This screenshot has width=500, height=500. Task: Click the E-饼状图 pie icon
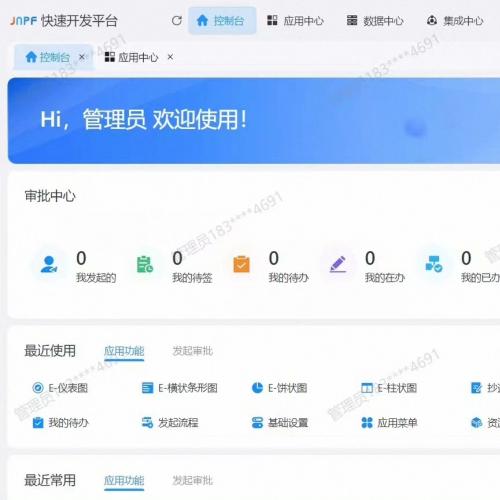pyautogui.click(x=257, y=388)
